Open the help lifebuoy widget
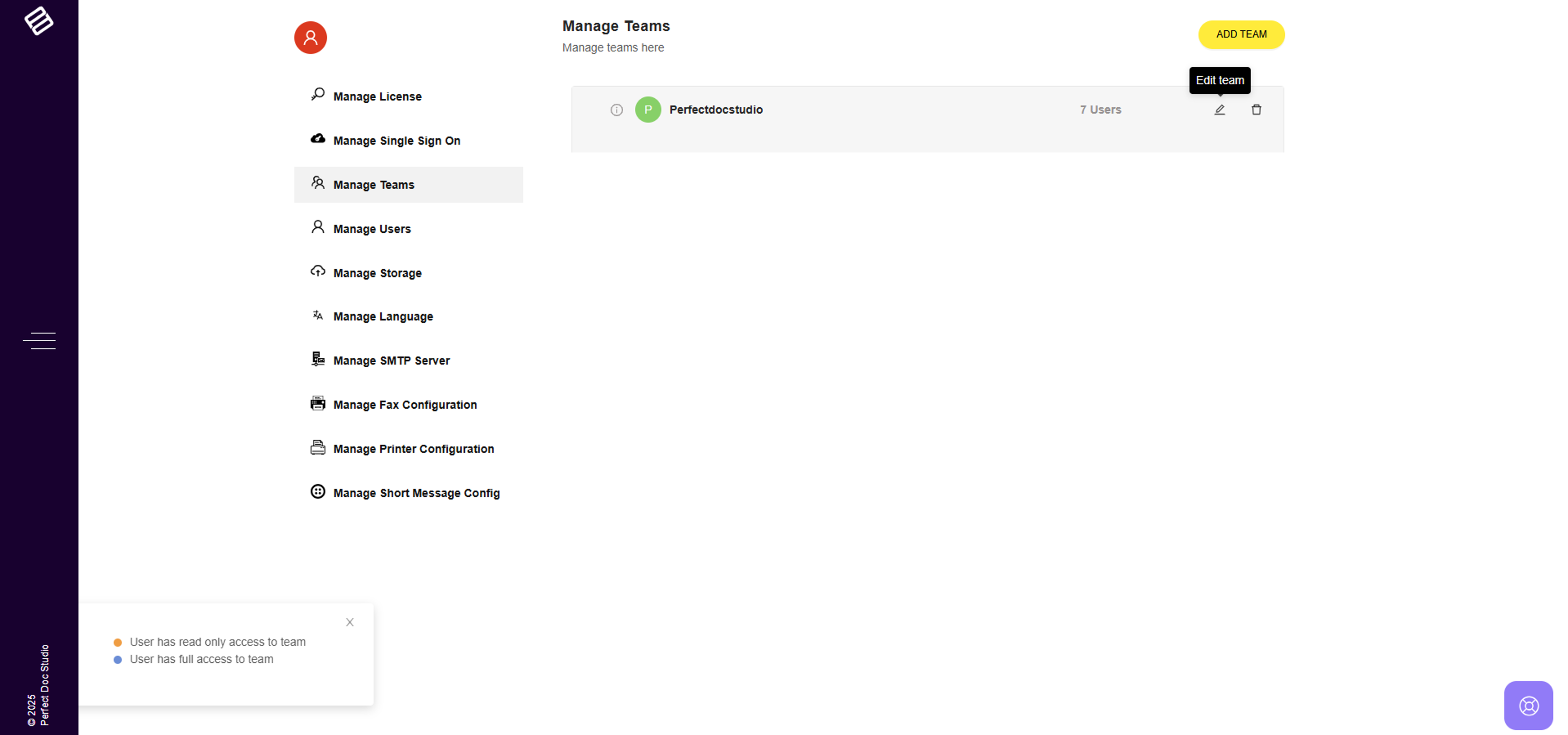1568x735 pixels. coord(1528,705)
